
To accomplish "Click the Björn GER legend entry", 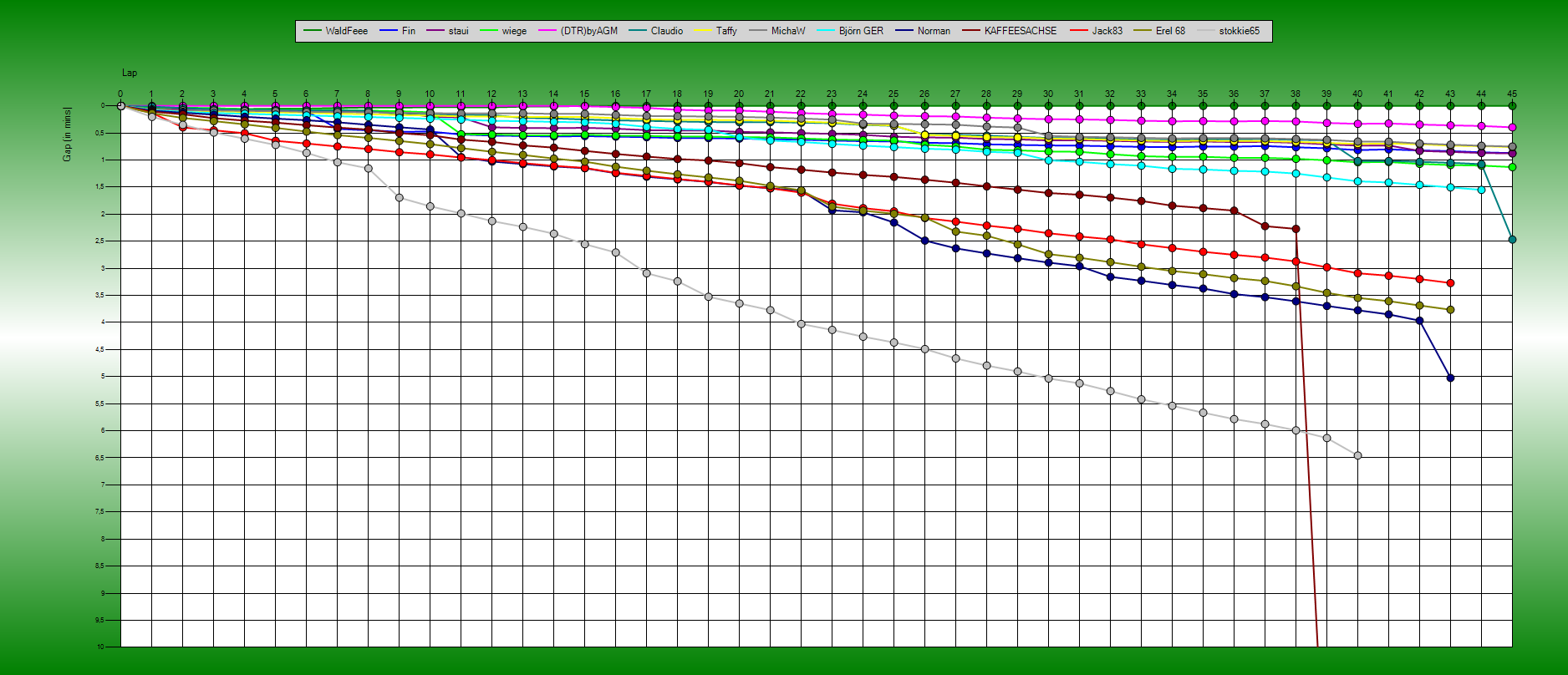I will pos(850,31).
